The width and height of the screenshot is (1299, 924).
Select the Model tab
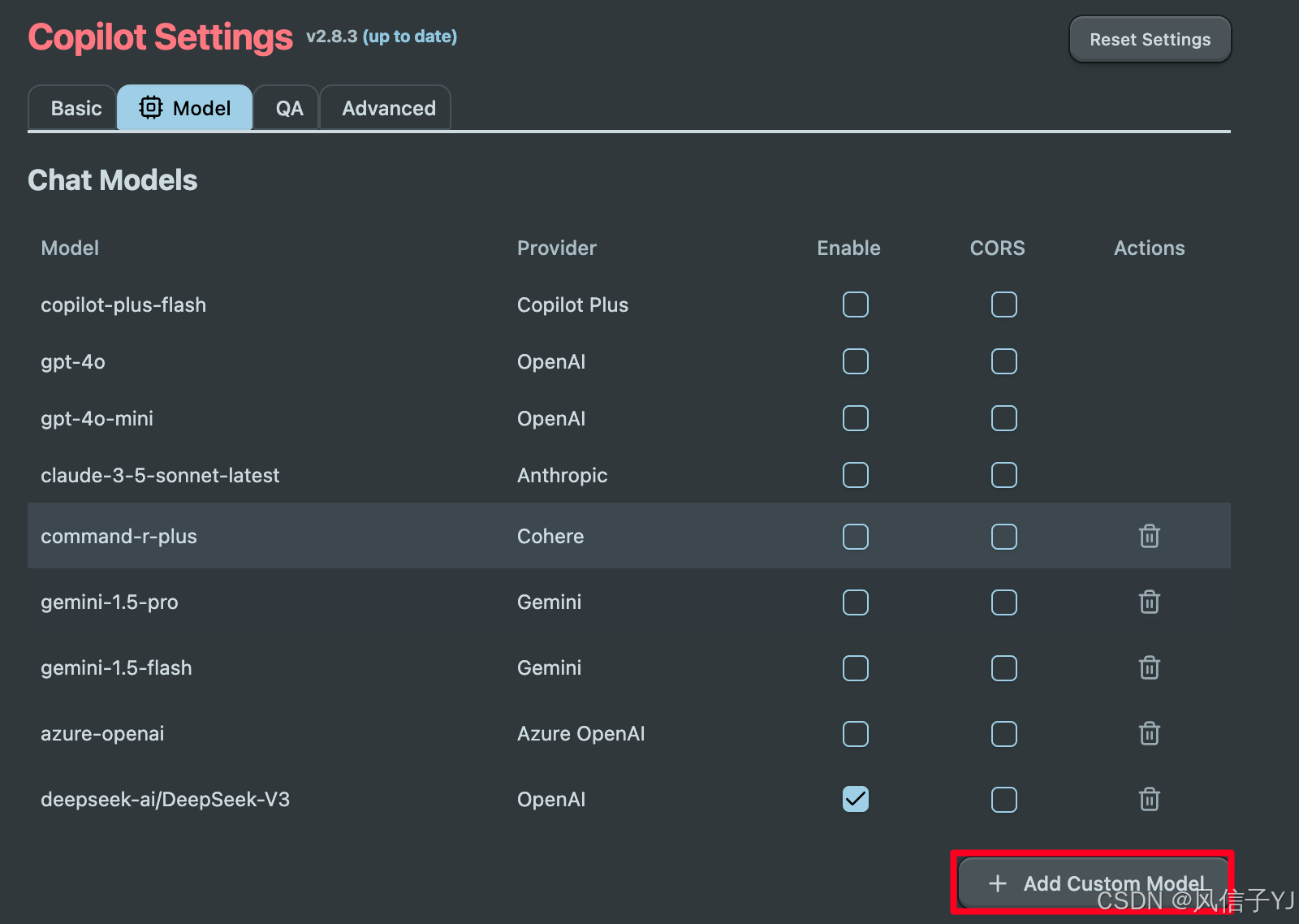(185, 108)
